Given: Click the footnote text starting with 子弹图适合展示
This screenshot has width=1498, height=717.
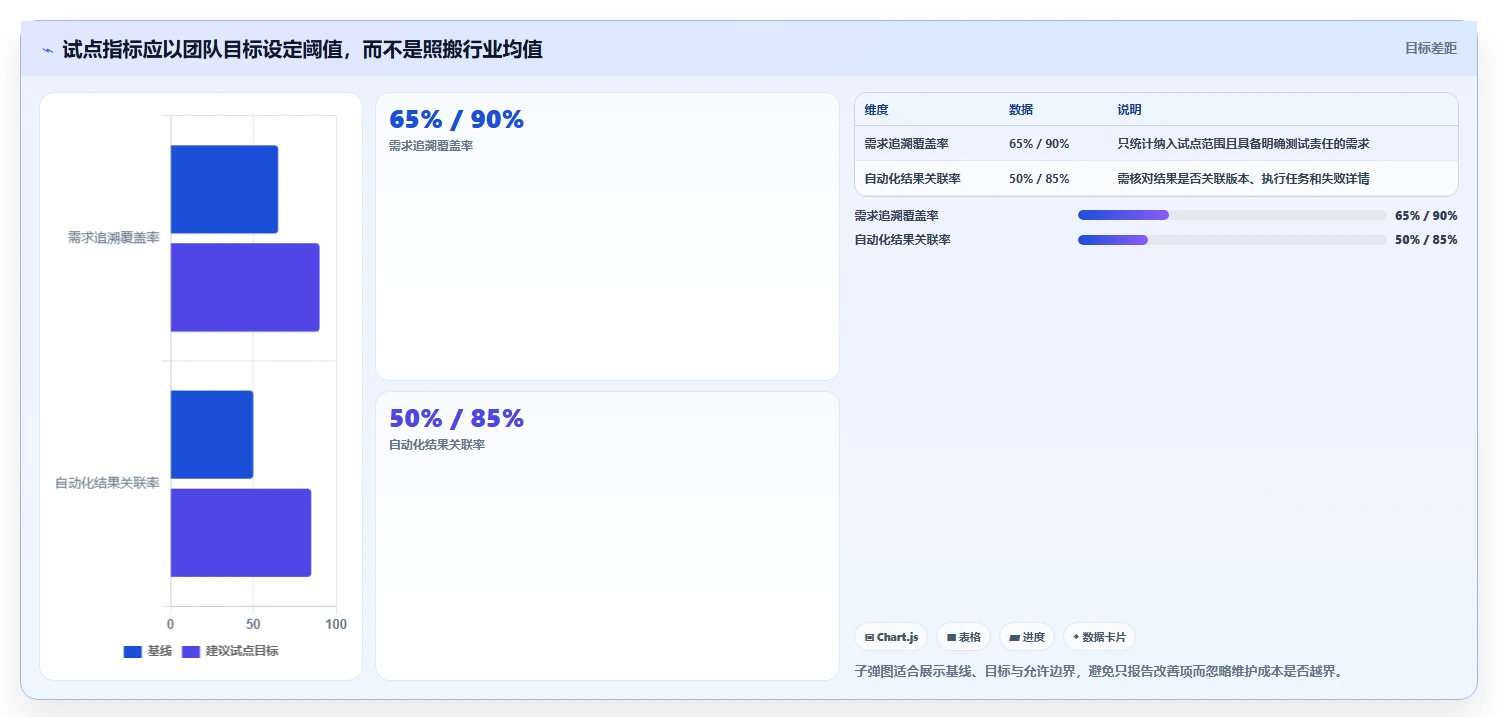Looking at the screenshot, I should tap(1099, 671).
